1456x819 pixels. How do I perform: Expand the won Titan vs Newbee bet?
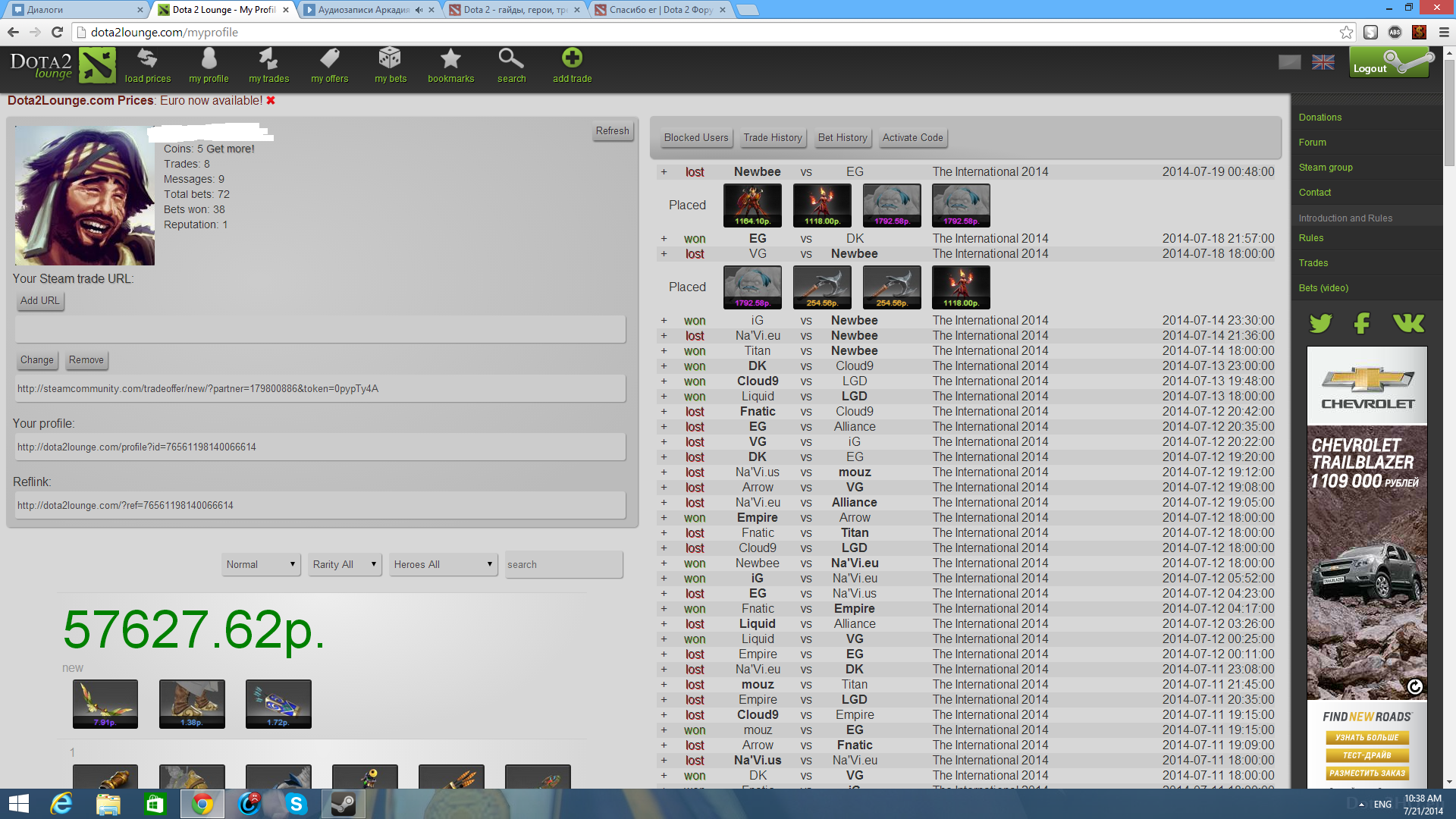(664, 351)
